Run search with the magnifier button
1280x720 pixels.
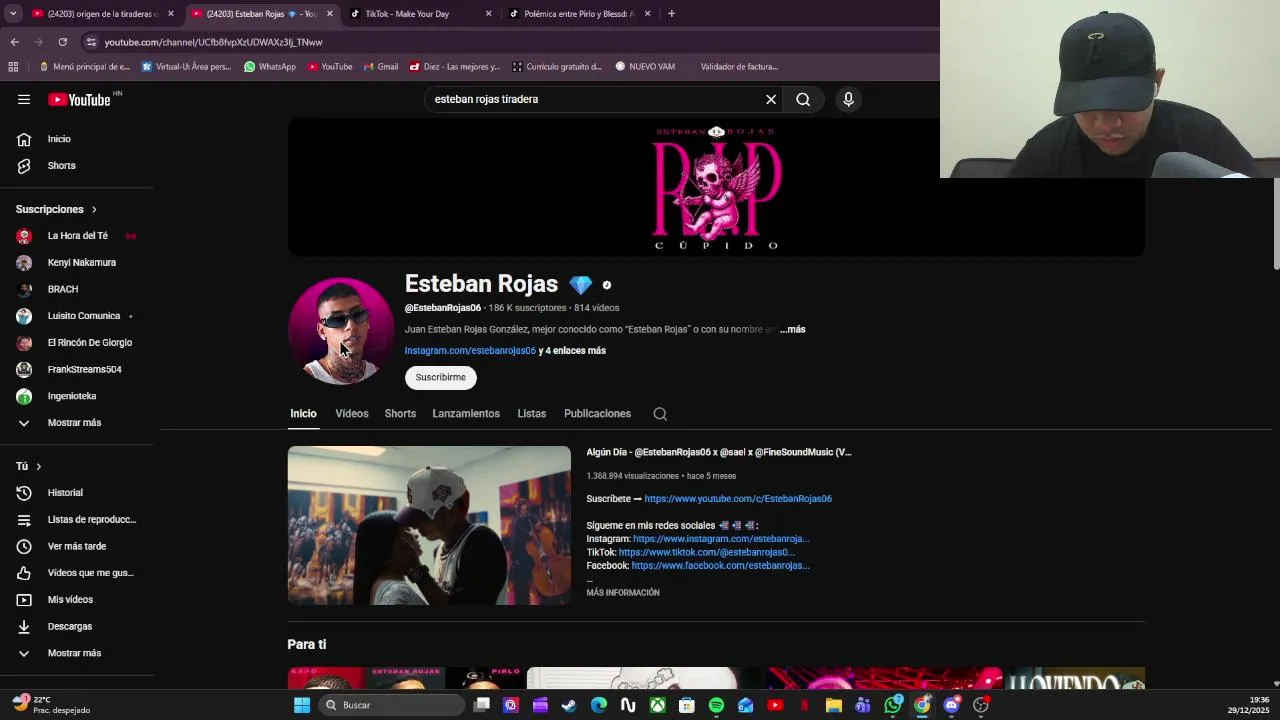pos(803,99)
